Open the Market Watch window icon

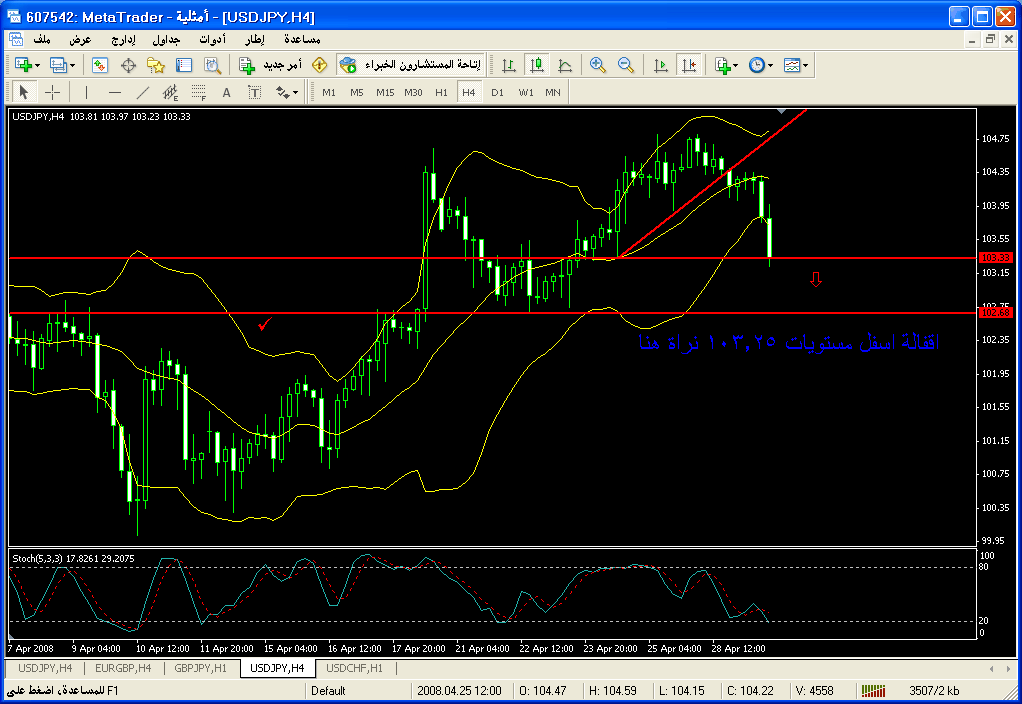100,65
